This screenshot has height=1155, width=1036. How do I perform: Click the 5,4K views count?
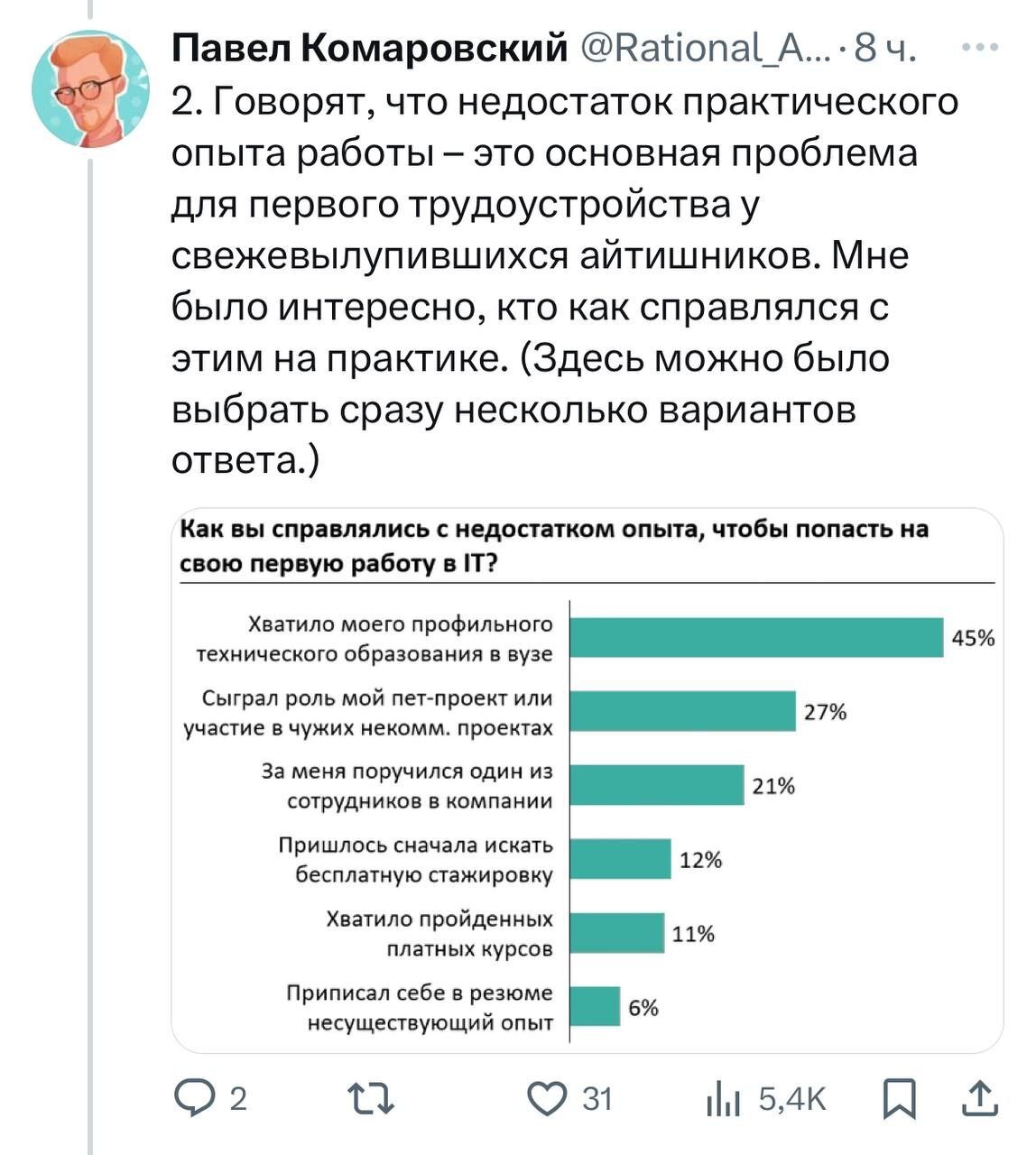coord(792,1098)
